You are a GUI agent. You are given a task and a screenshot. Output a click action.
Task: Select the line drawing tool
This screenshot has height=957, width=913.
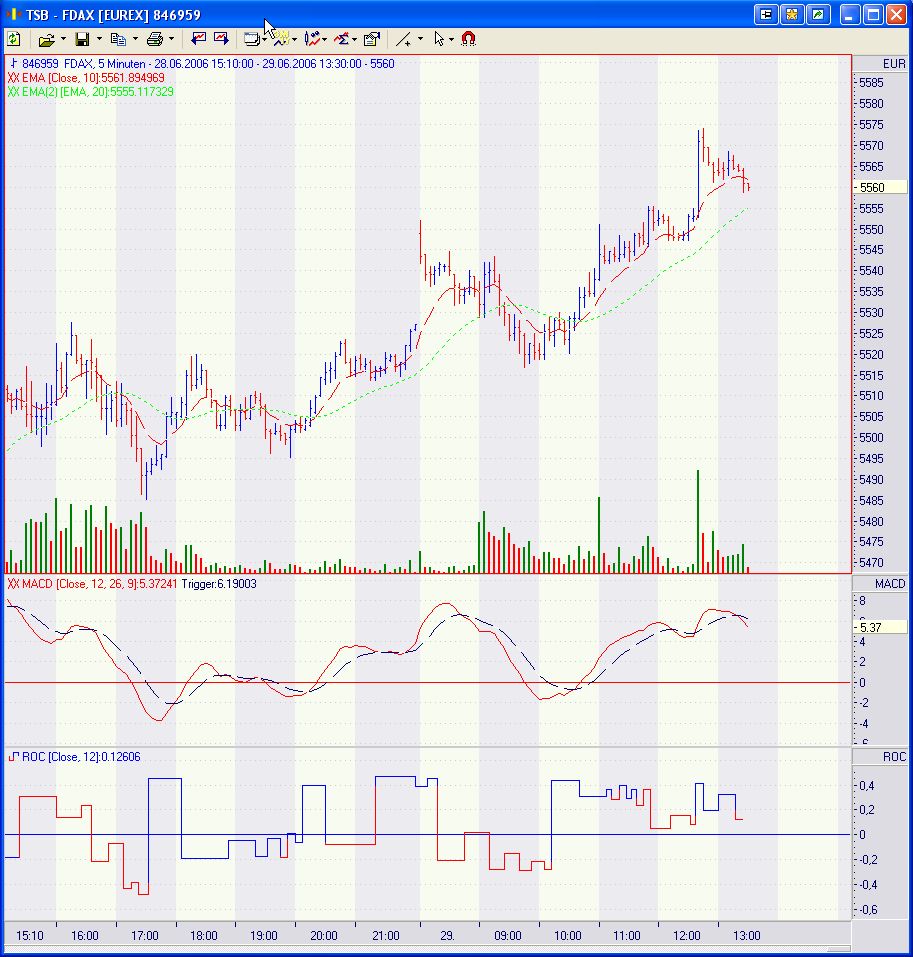tap(403, 40)
